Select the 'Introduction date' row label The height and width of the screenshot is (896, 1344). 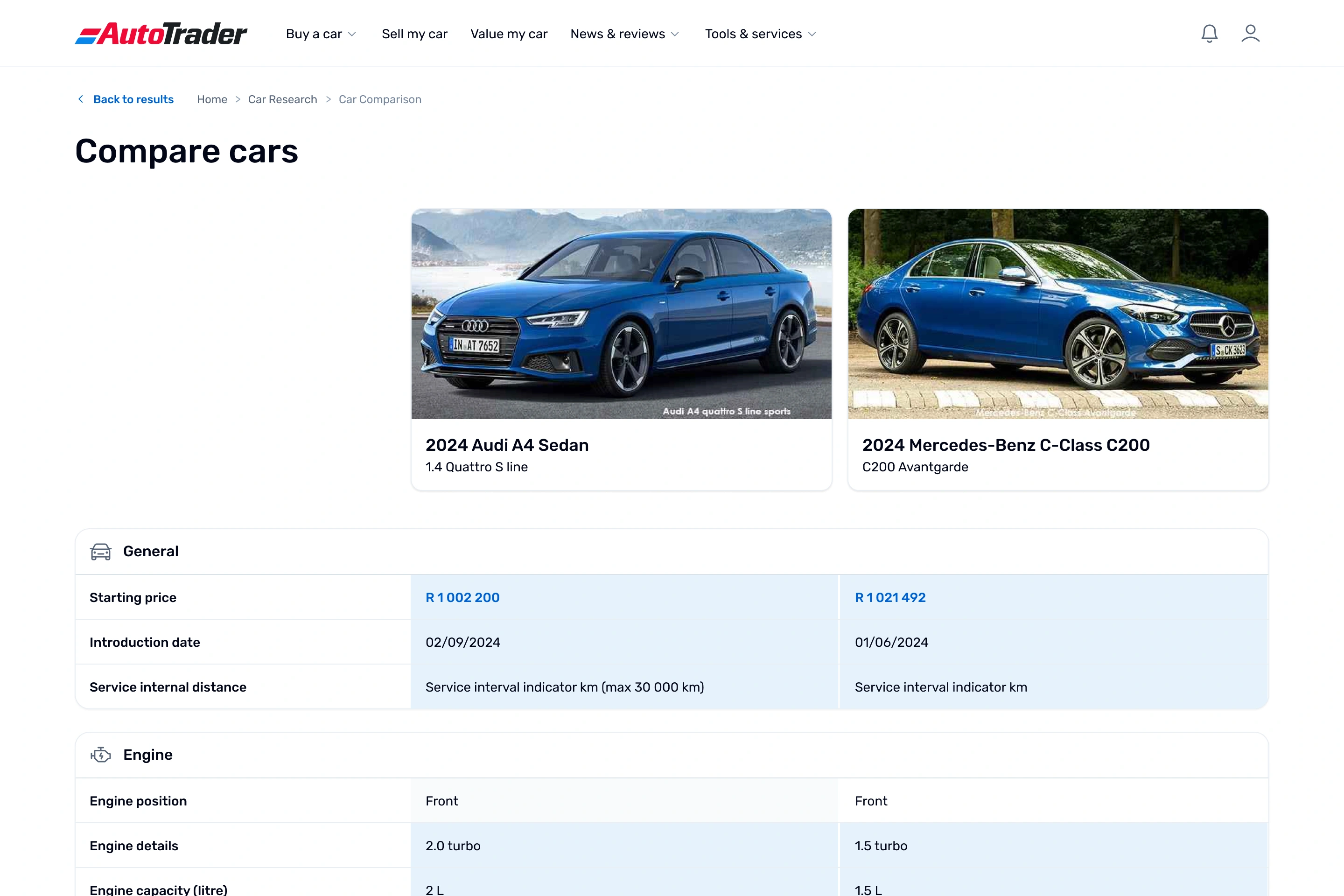coord(145,642)
